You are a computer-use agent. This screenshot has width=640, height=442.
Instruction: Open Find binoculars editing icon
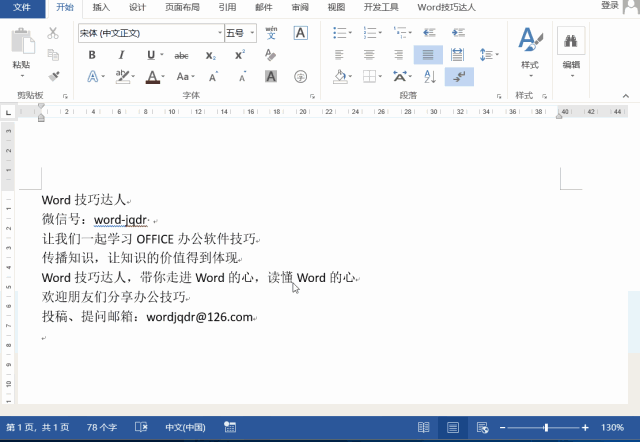pyautogui.click(x=571, y=40)
